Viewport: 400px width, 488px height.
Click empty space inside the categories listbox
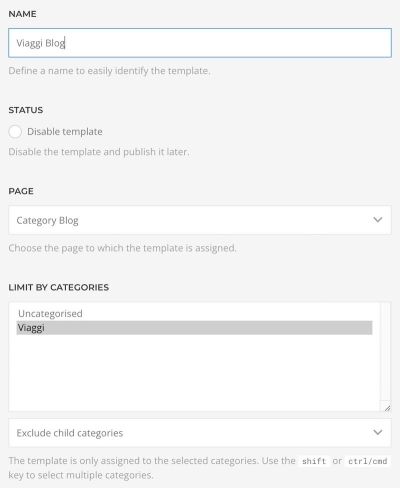click(194, 372)
